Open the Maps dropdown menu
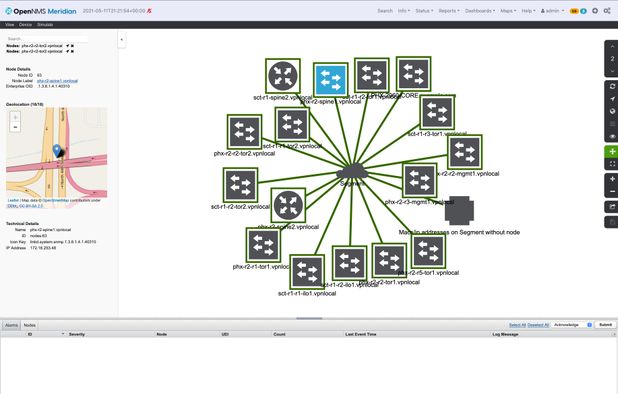Image resolution: width=618 pixels, height=394 pixels. [508, 11]
